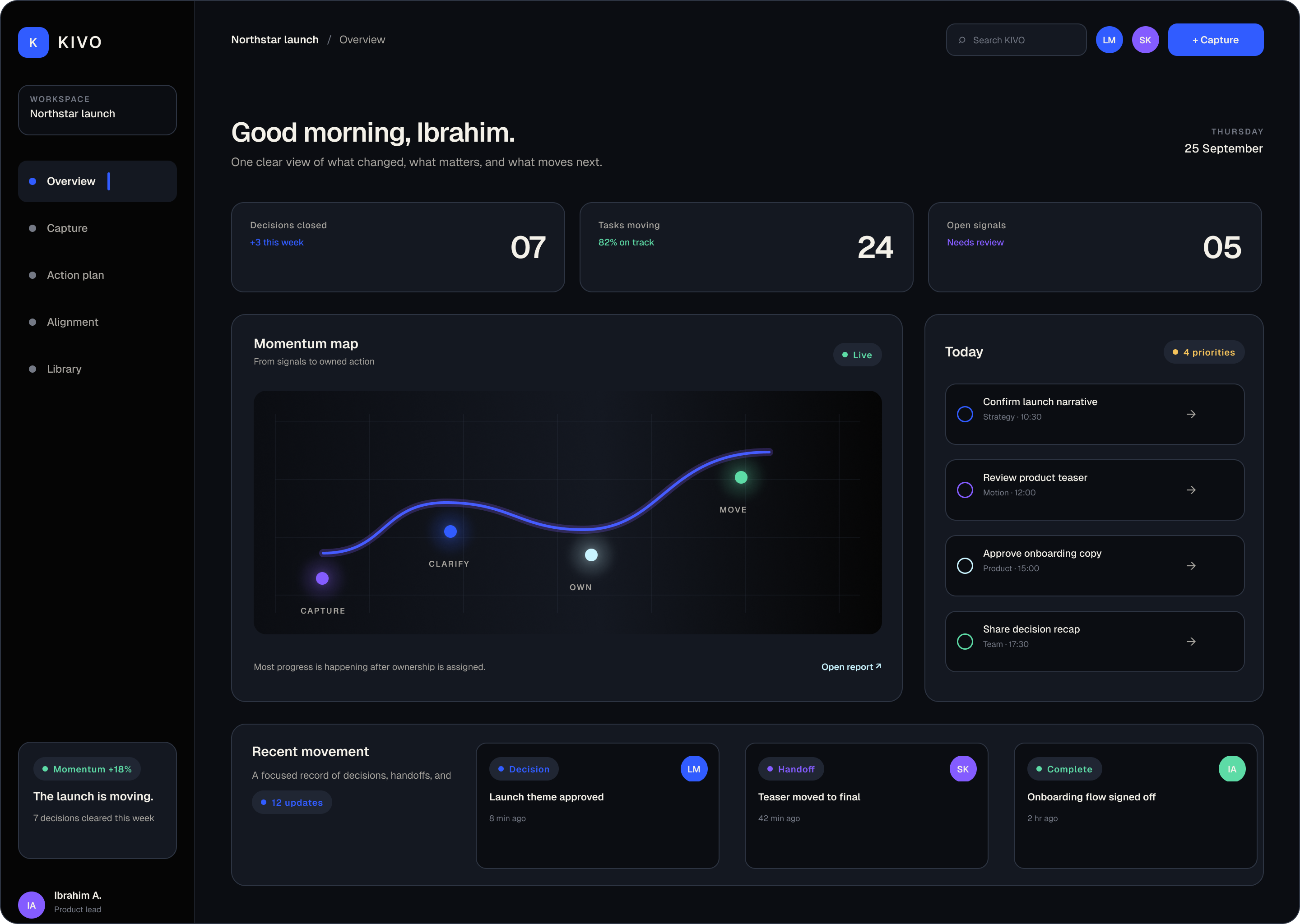This screenshot has height=924, width=1300.
Task: Click the Decision tag on first card
Action: coord(524,769)
